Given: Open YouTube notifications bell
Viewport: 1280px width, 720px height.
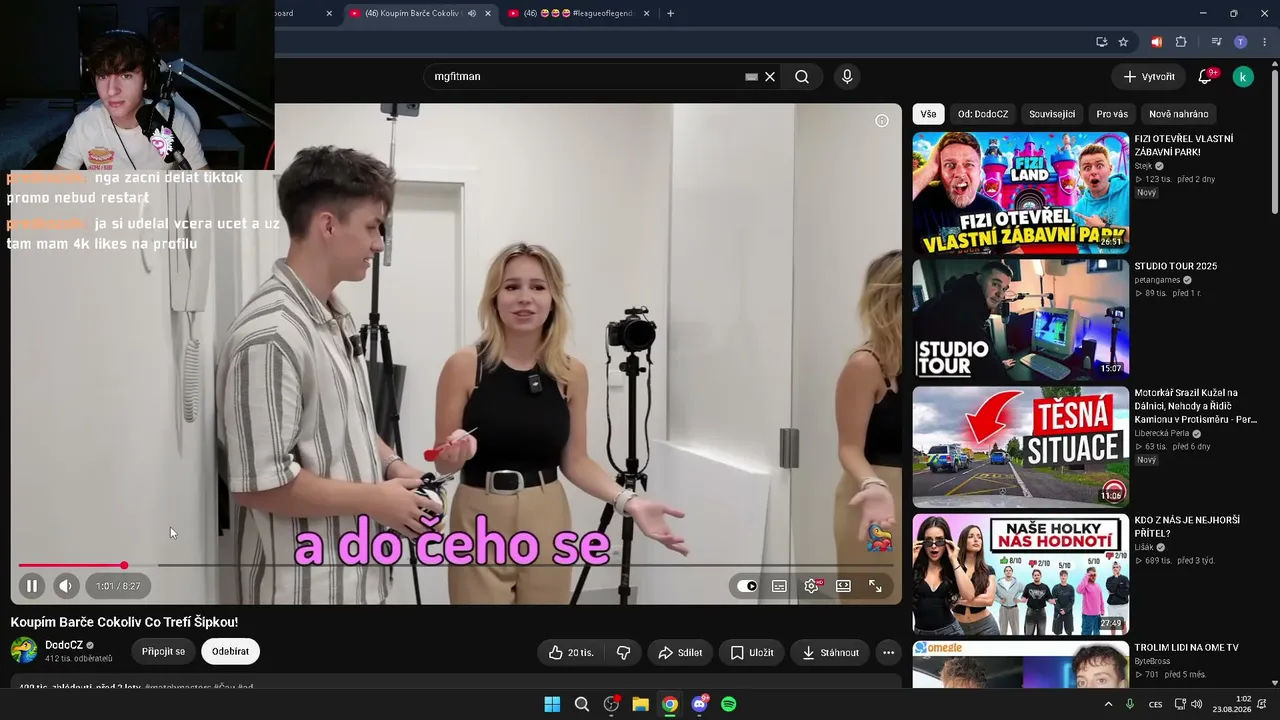Looking at the screenshot, I should [1206, 77].
